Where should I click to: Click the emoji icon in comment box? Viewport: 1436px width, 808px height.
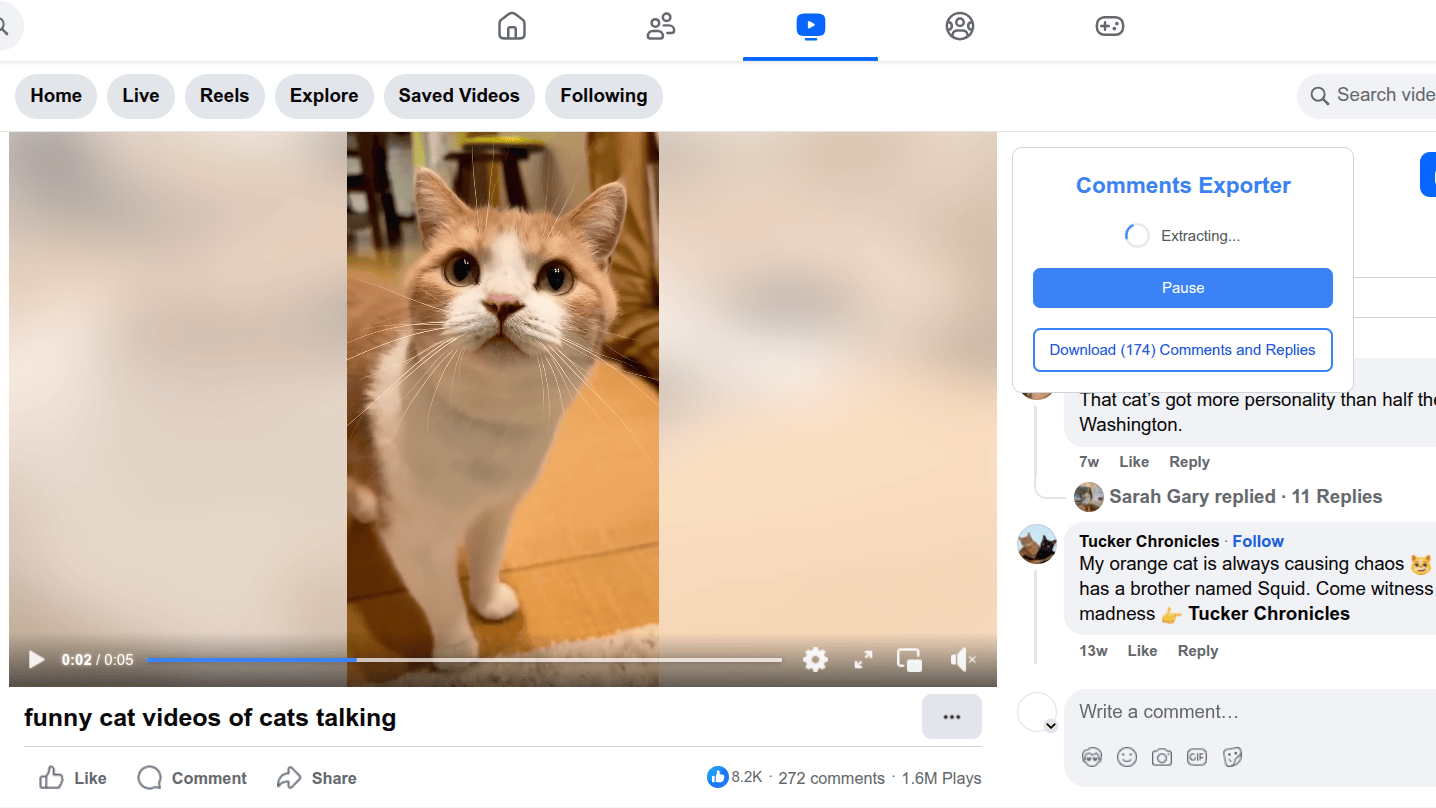[x=1127, y=757]
